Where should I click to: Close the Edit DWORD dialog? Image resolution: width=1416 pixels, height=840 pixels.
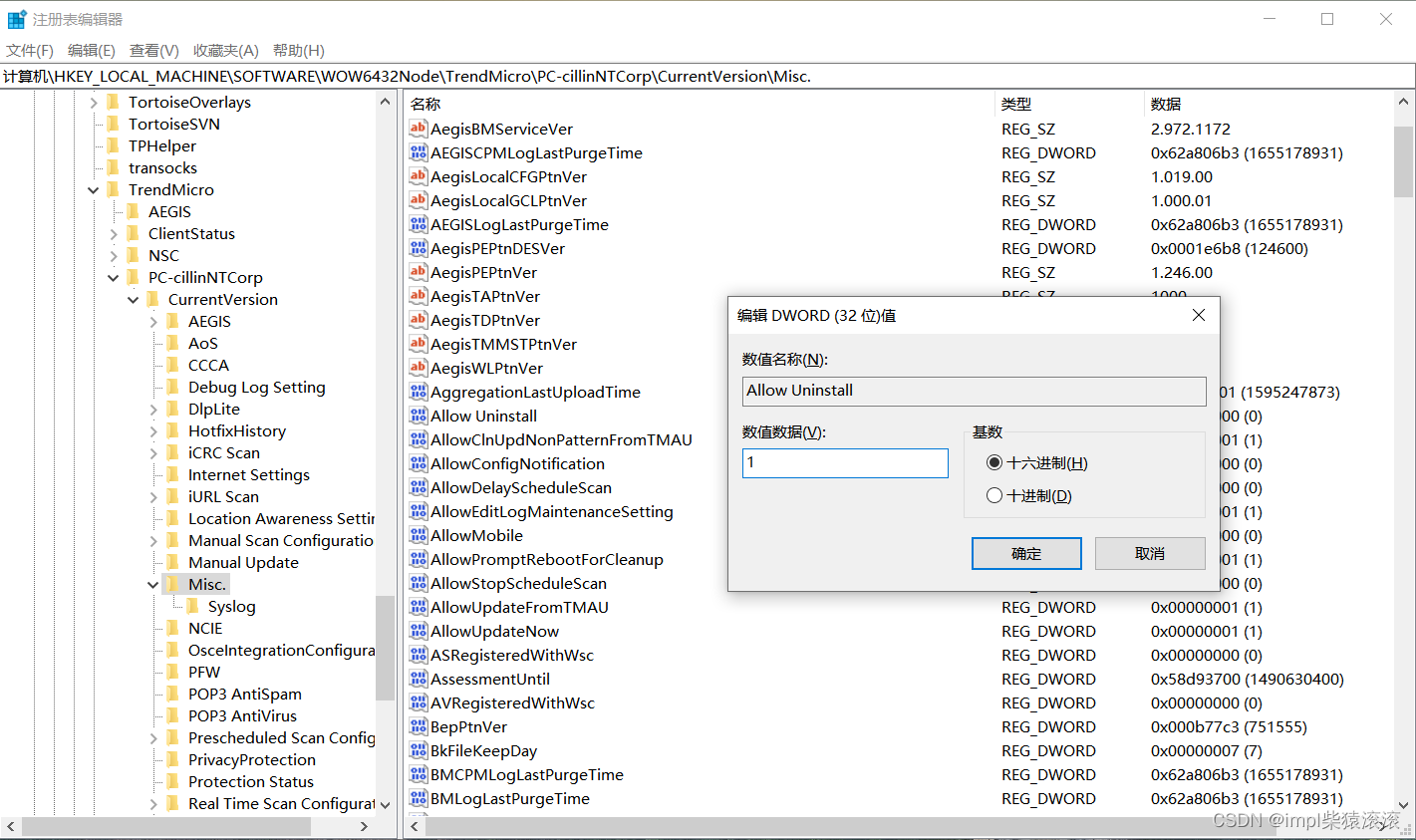(1199, 315)
